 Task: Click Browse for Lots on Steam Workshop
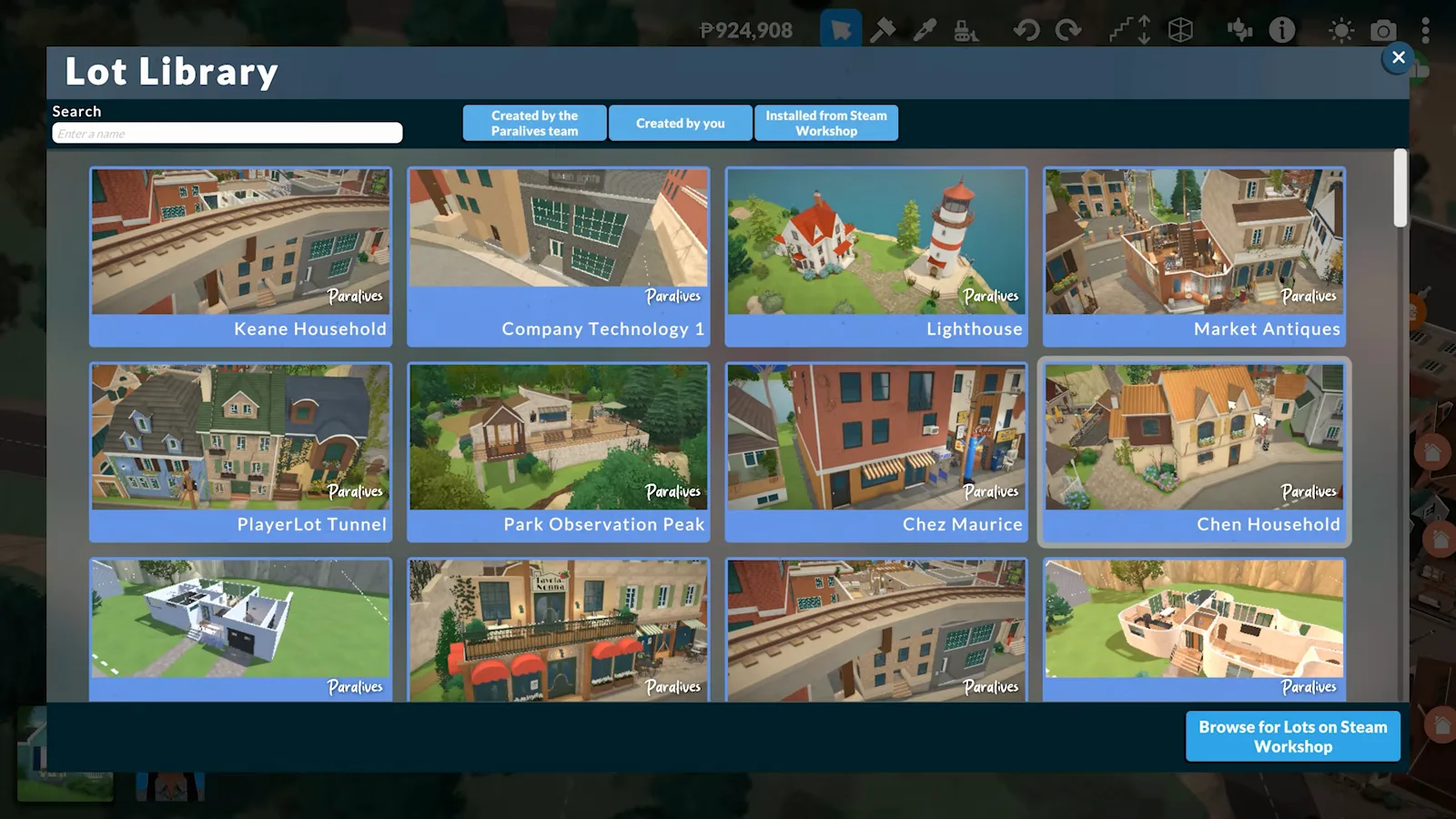(x=1293, y=736)
